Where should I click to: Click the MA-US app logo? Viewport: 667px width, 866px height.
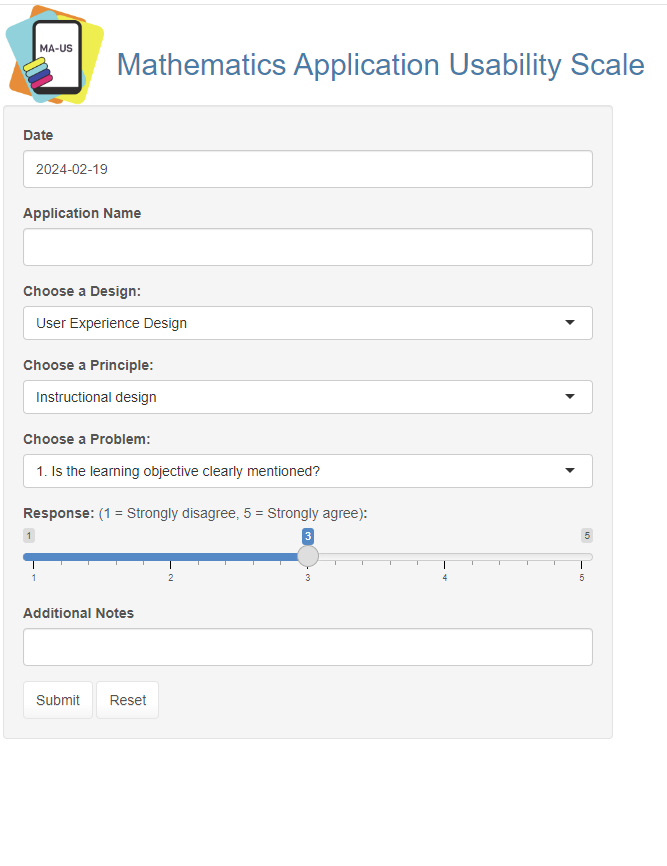tap(55, 56)
